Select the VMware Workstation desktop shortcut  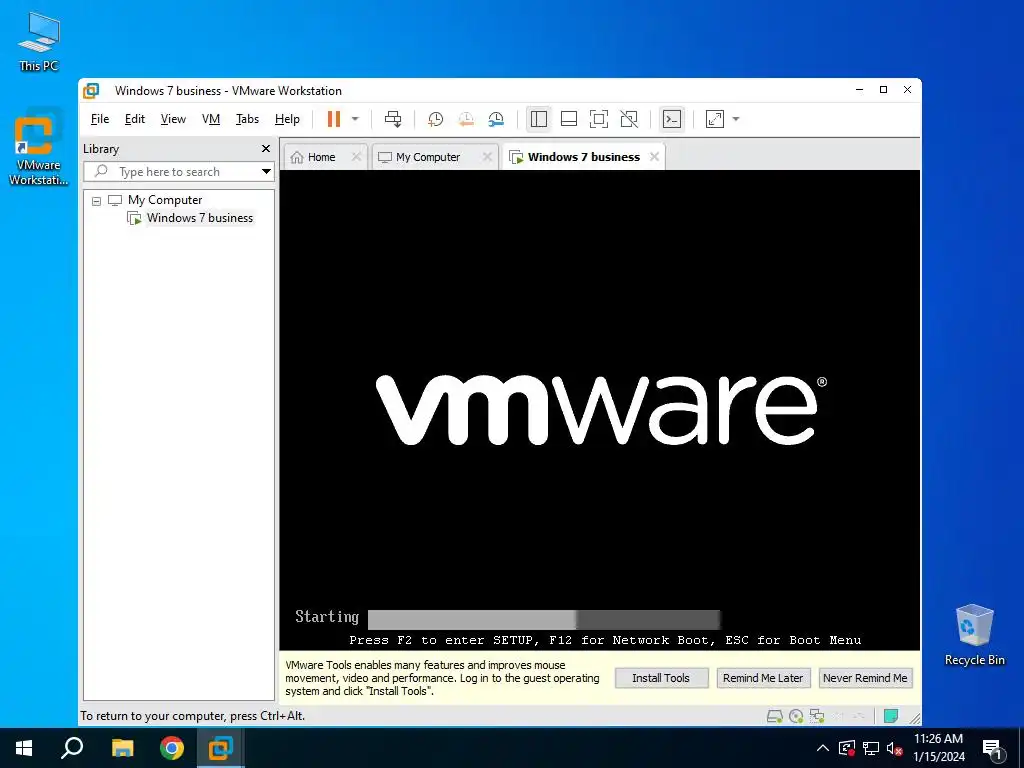38,149
